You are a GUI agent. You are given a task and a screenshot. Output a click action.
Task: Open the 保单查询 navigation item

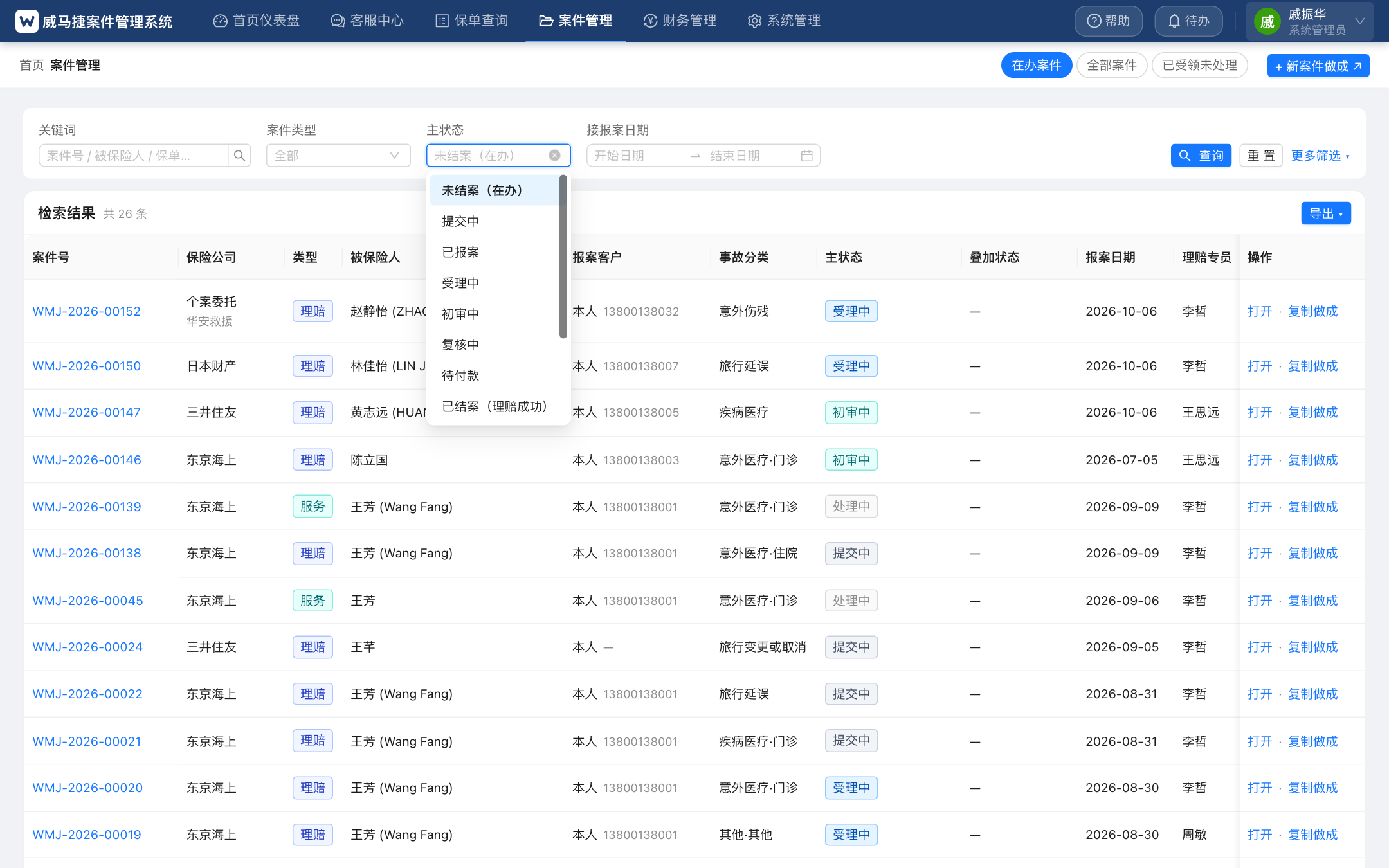[x=471, y=21]
